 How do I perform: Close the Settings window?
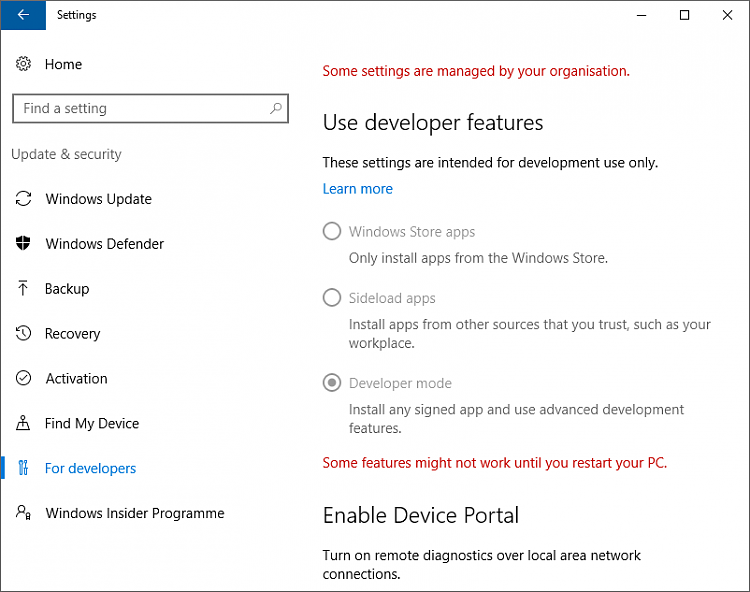[x=728, y=15]
